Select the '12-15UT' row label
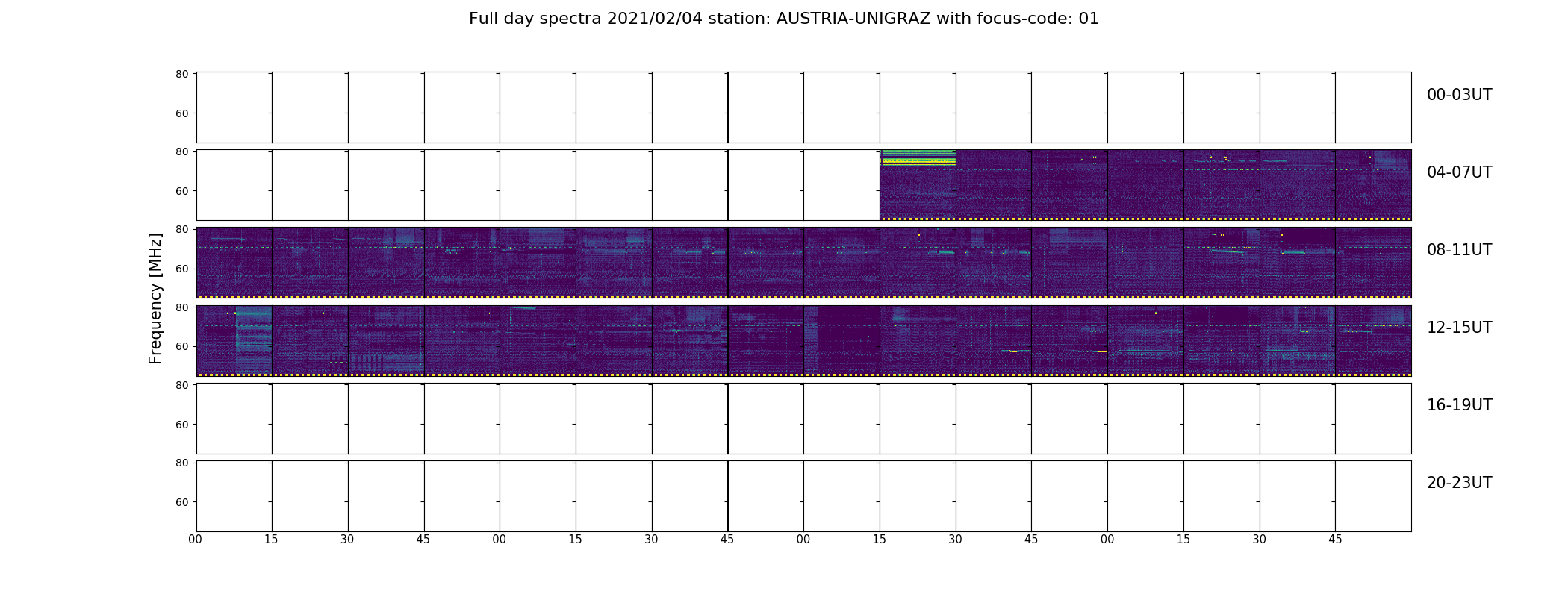Screen dimensions: 1568x597 pos(1459,328)
